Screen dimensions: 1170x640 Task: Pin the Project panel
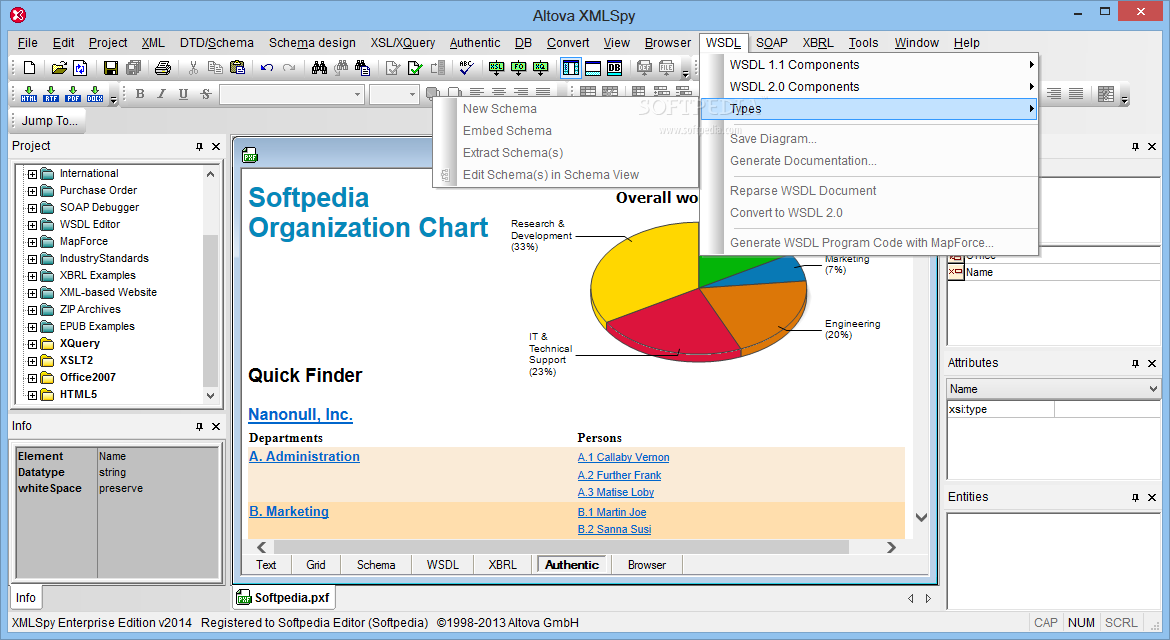point(199,146)
